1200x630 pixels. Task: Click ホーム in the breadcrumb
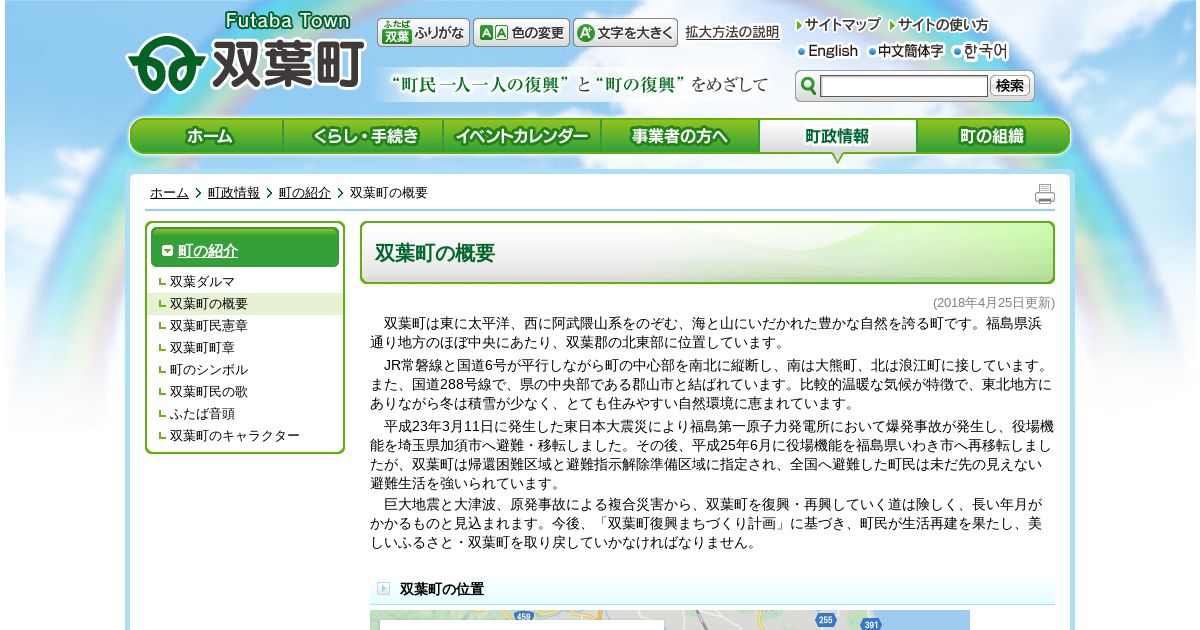(169, 193)
